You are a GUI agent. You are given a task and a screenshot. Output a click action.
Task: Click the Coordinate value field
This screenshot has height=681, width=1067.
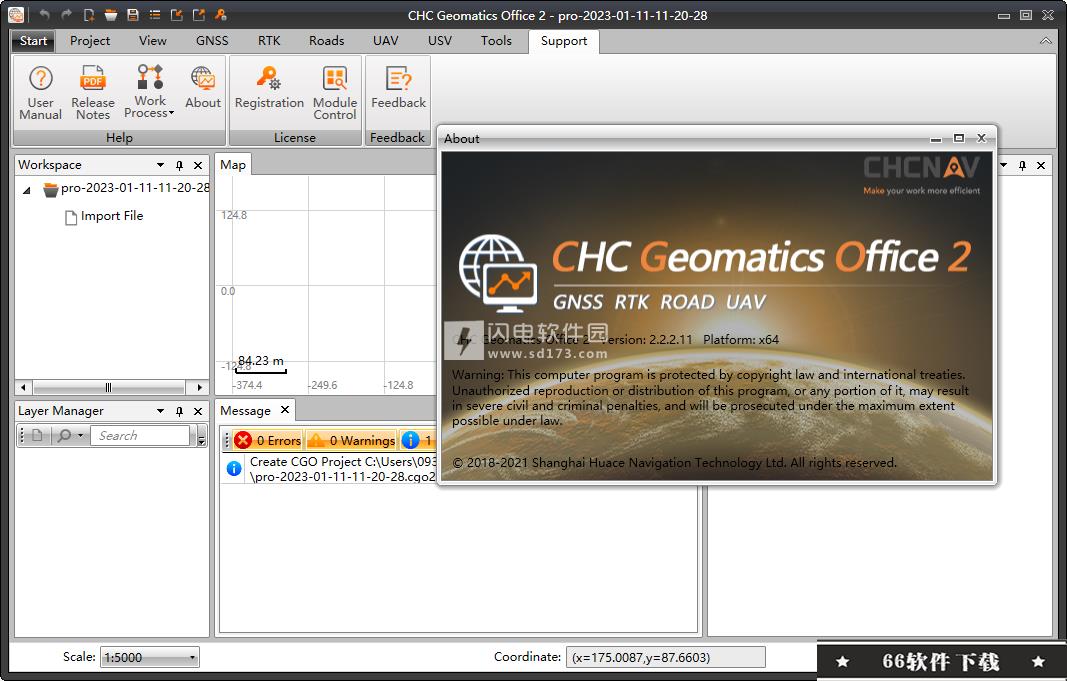(x=666, y=657)
